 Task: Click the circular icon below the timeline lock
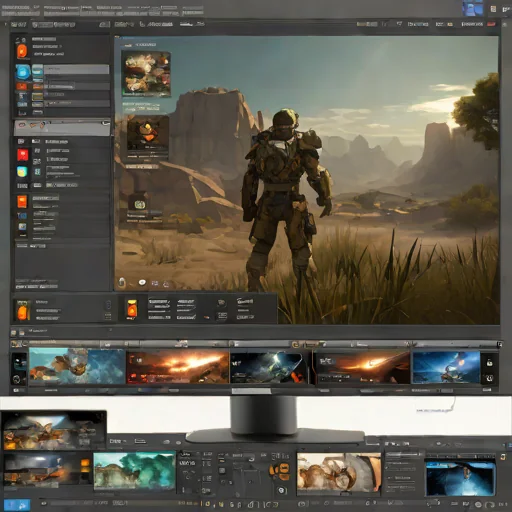pyautogui.click(x=489, y=378)
